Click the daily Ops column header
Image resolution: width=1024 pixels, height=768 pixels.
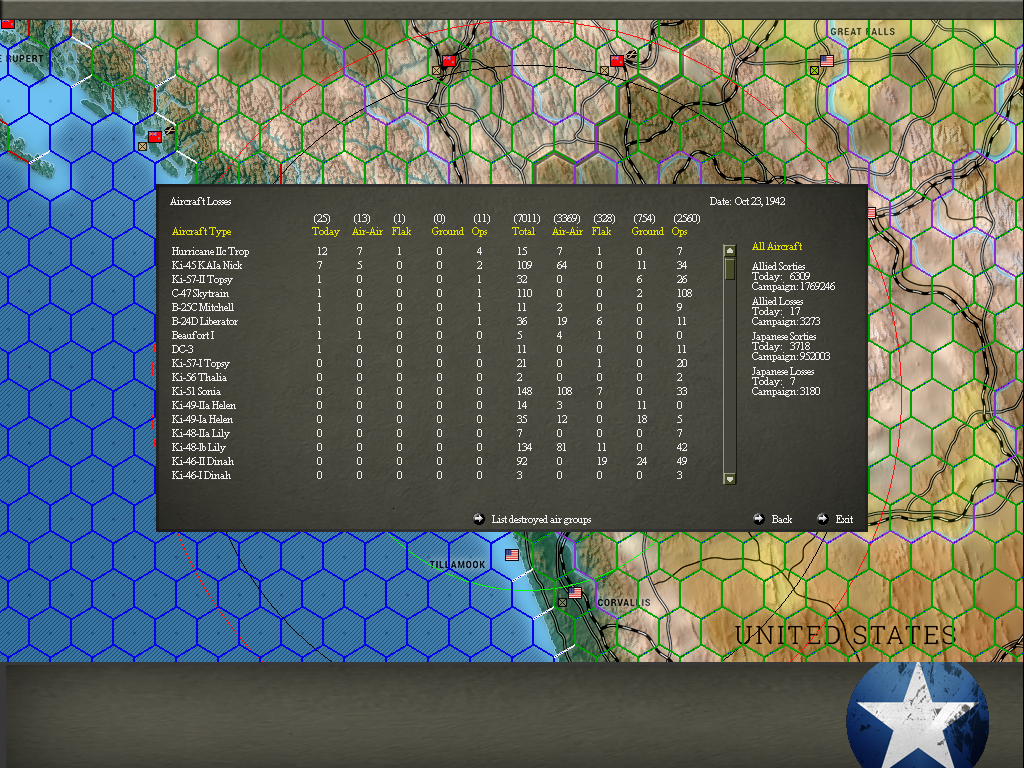[479, 231]
